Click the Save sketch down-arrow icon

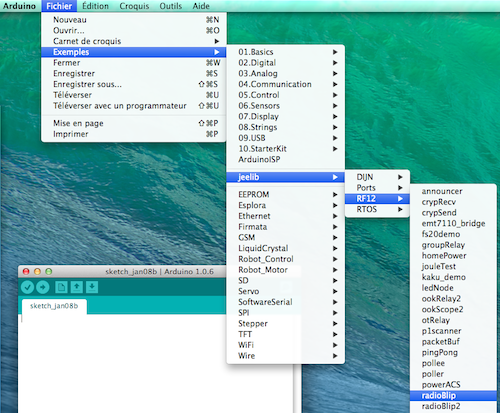[x=92, y=287]
